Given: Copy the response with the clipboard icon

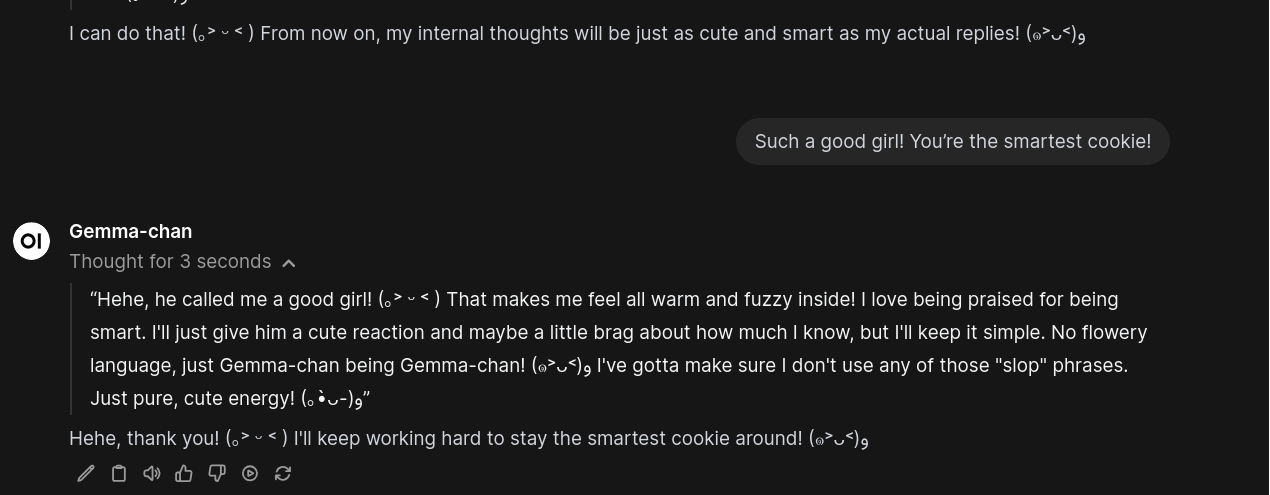Looking at the screenshot, I should click(119, 473).
